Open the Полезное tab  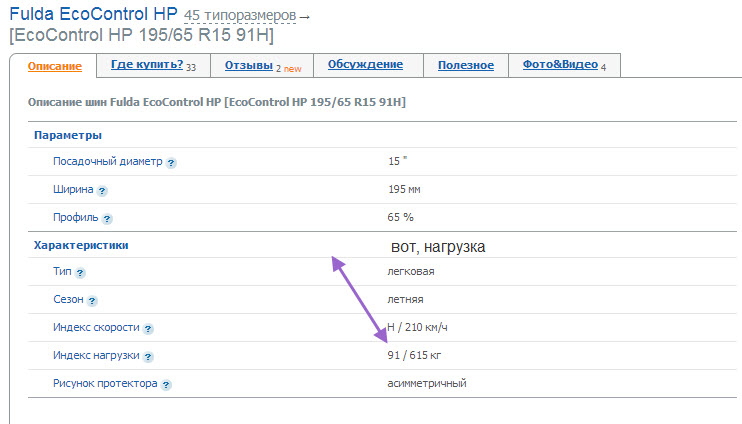[466, 65]
